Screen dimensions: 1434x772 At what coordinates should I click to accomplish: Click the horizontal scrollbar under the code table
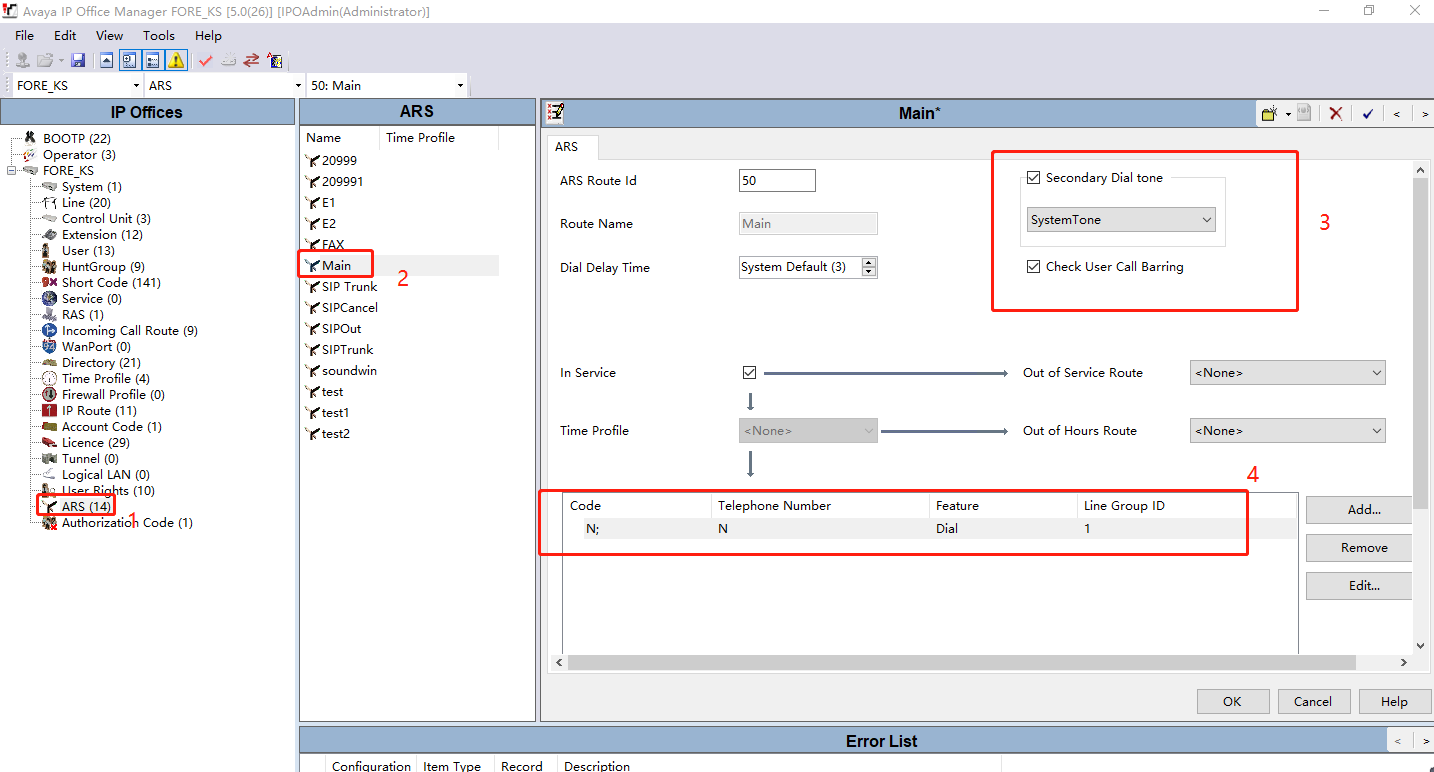[x=980, y=663]
